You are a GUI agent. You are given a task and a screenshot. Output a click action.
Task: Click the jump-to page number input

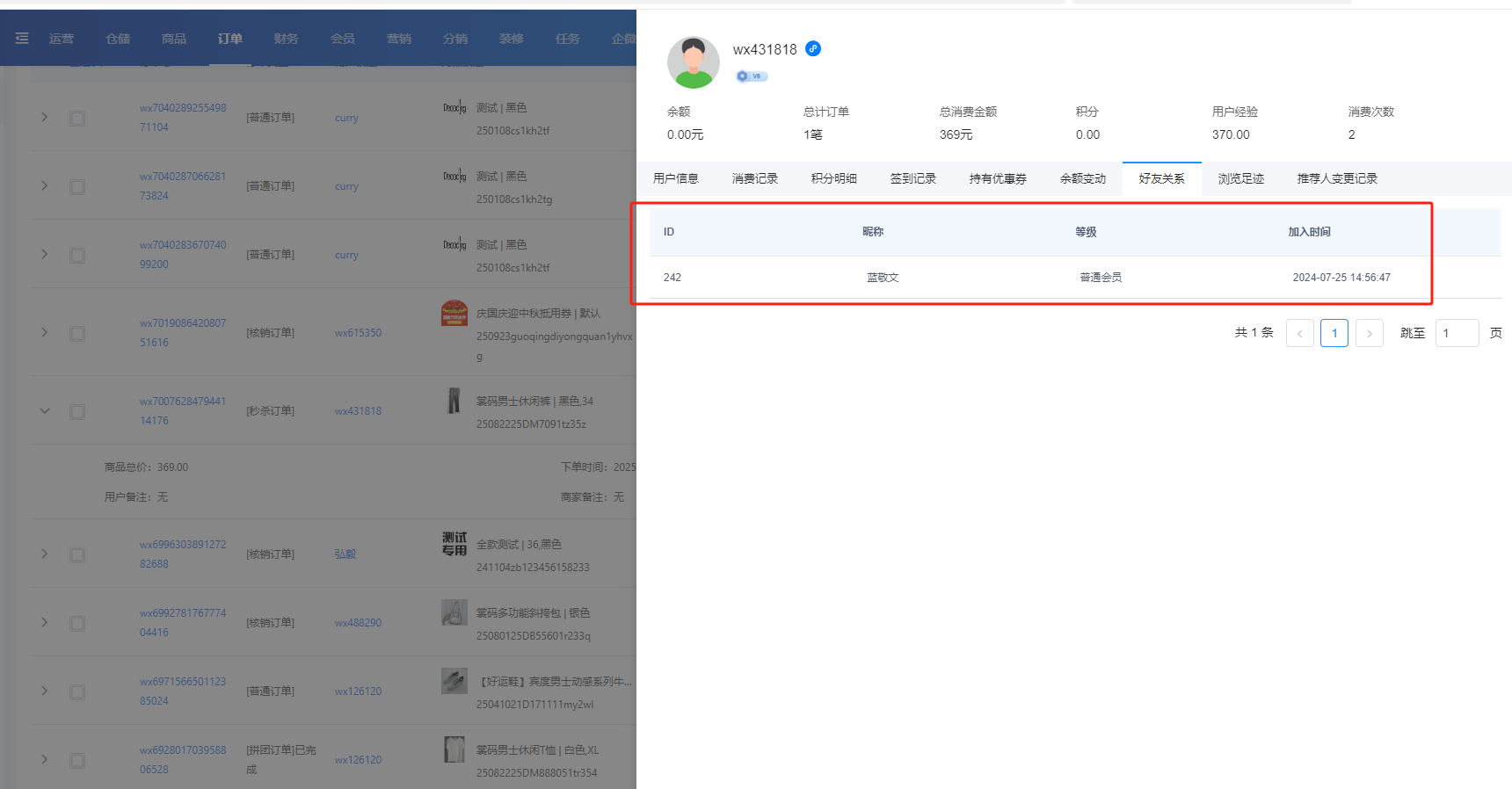1457,333
